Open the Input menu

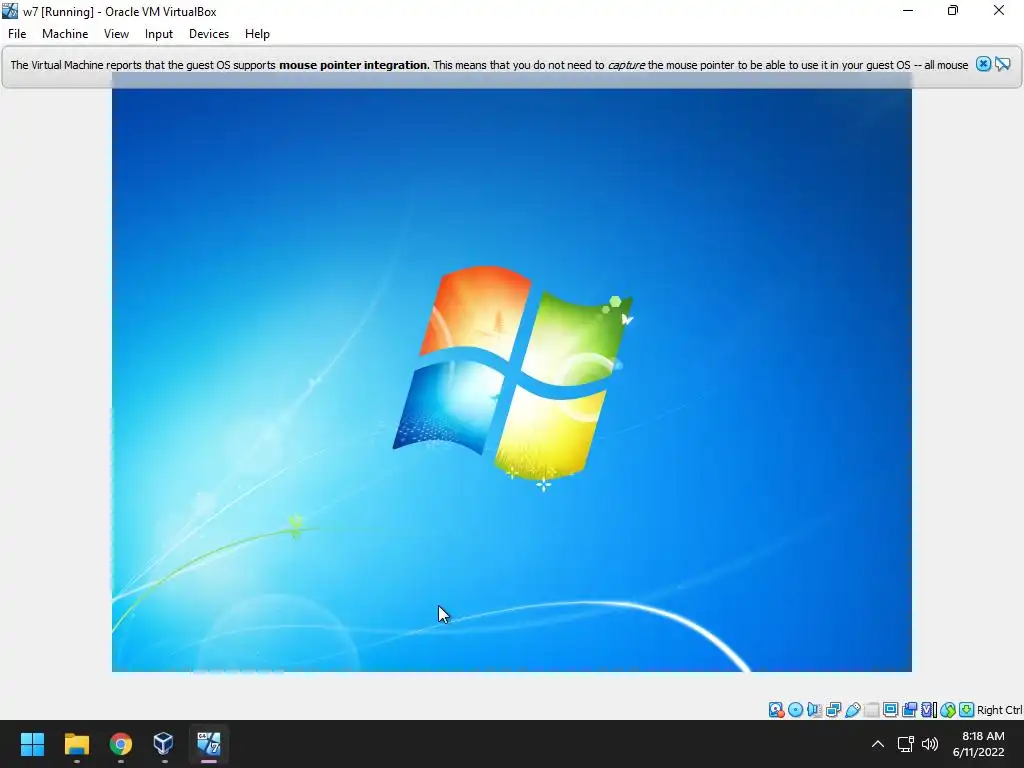pos(159,34)
